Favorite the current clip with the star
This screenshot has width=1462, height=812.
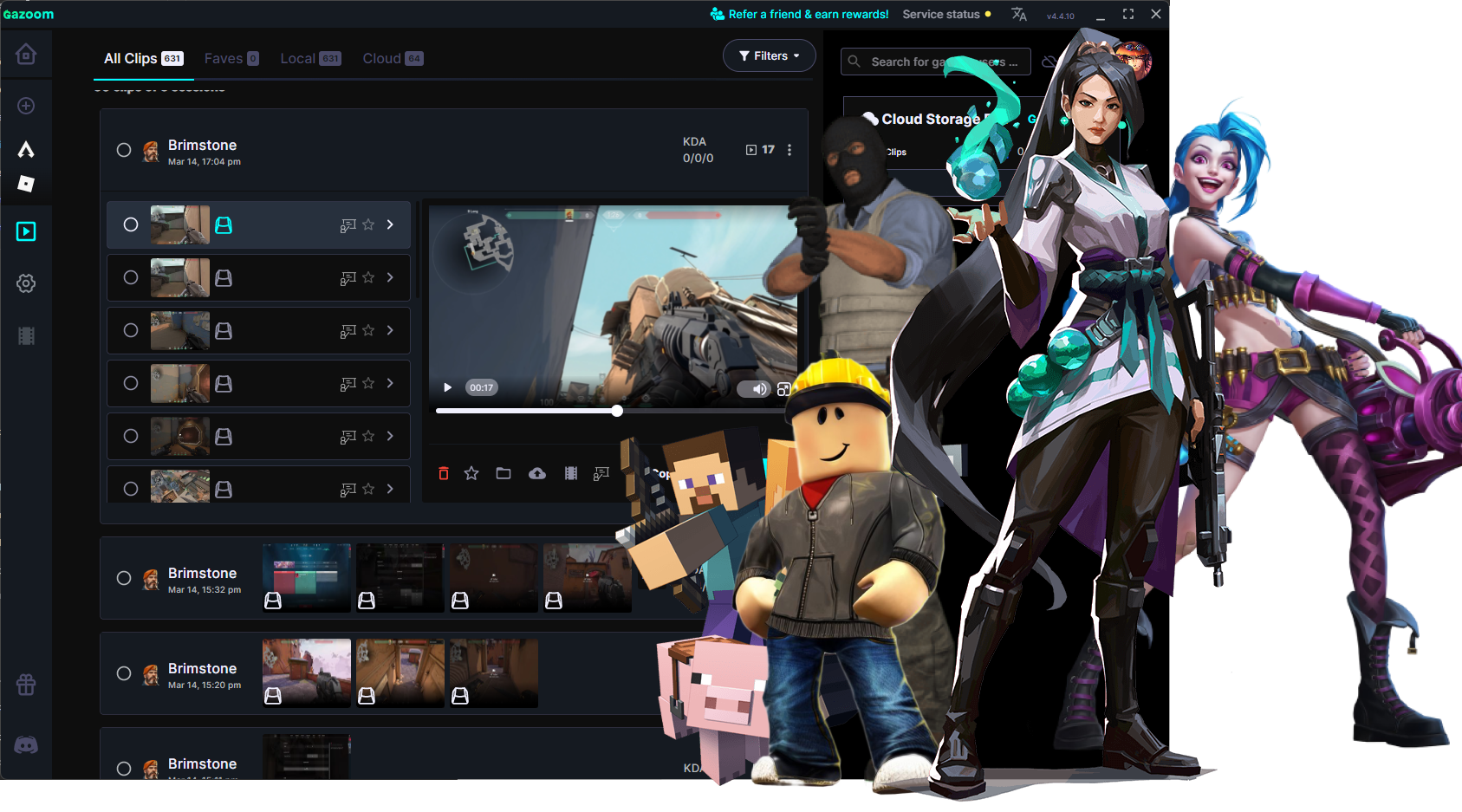[x=471, y=473]
